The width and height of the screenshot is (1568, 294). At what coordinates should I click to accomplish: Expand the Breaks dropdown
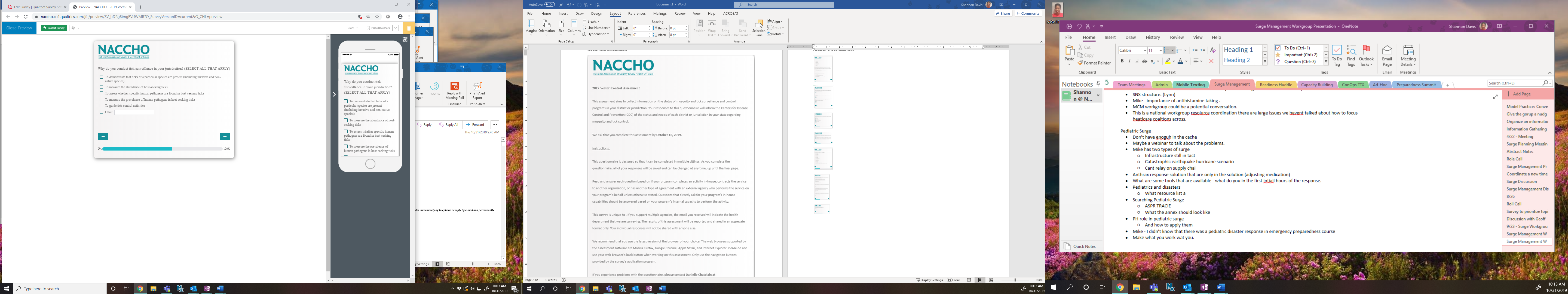[x=593, y=21]
